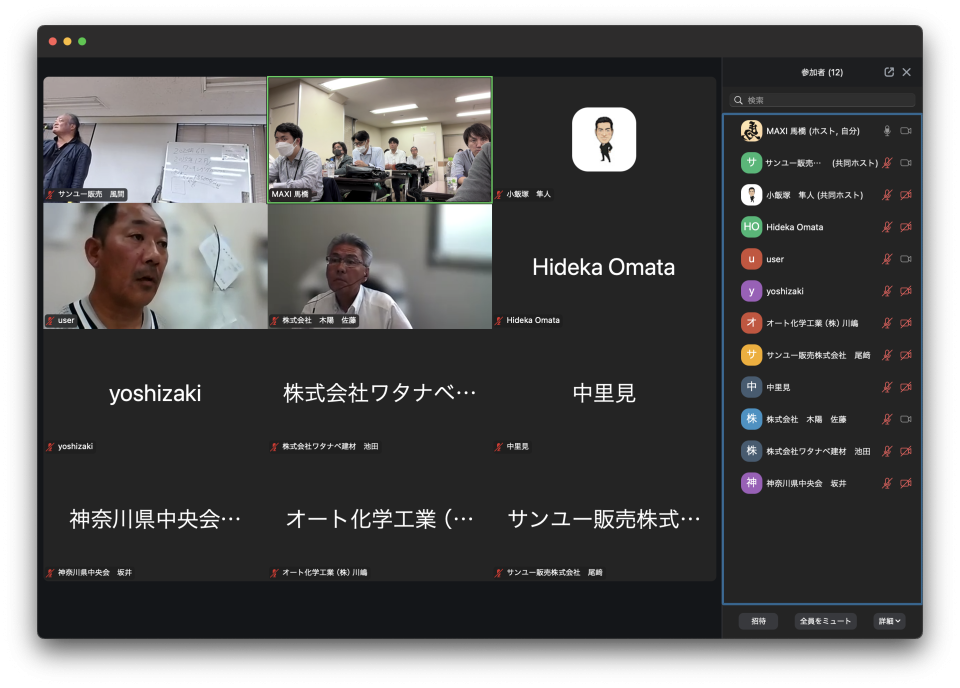Select オート化学工業 (株) 川嶋 in the participant list
Image resolution: width=960 pixels, height=688 pixels.
pyautogui.click(x=812, y=323)
